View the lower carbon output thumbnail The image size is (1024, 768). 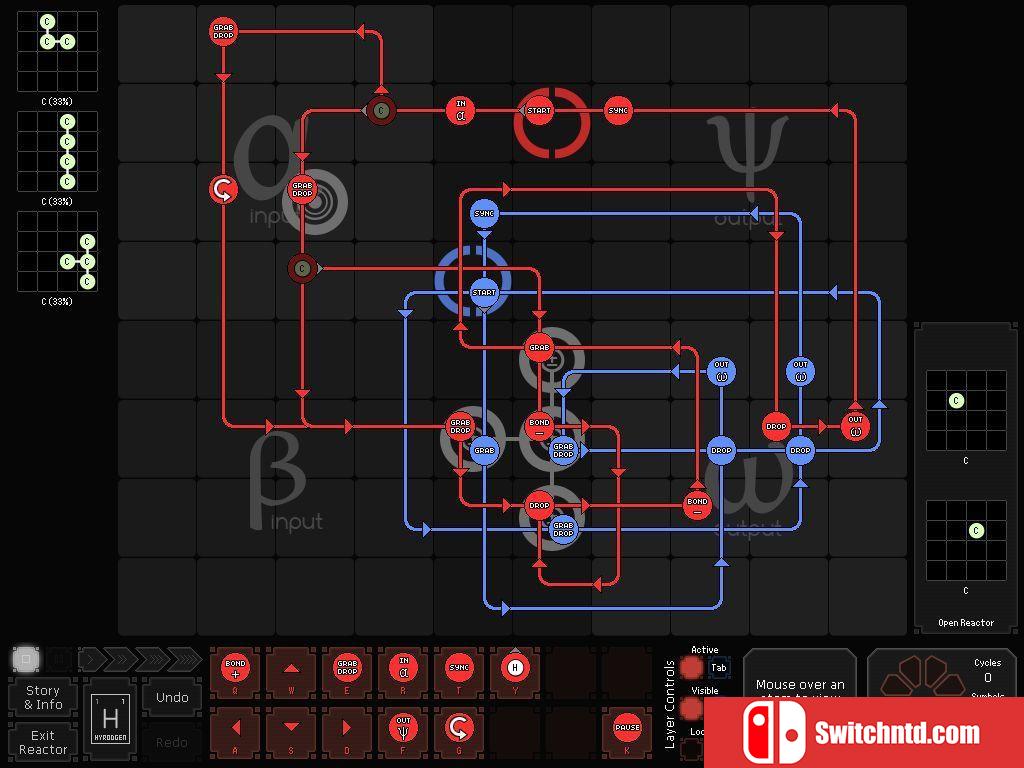pos(966,541)
